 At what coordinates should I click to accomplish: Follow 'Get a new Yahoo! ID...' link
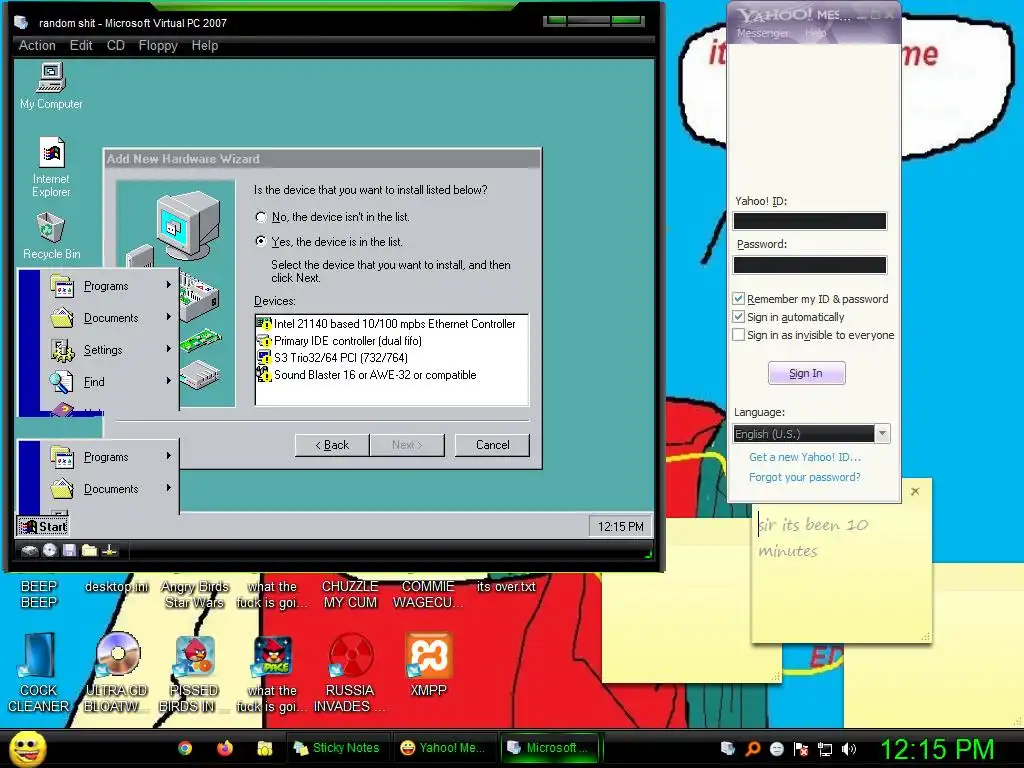[x=805, y=457]
